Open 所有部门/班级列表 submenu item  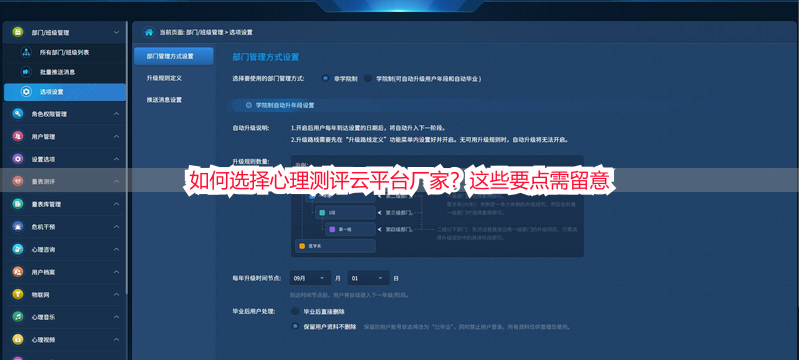65,53
